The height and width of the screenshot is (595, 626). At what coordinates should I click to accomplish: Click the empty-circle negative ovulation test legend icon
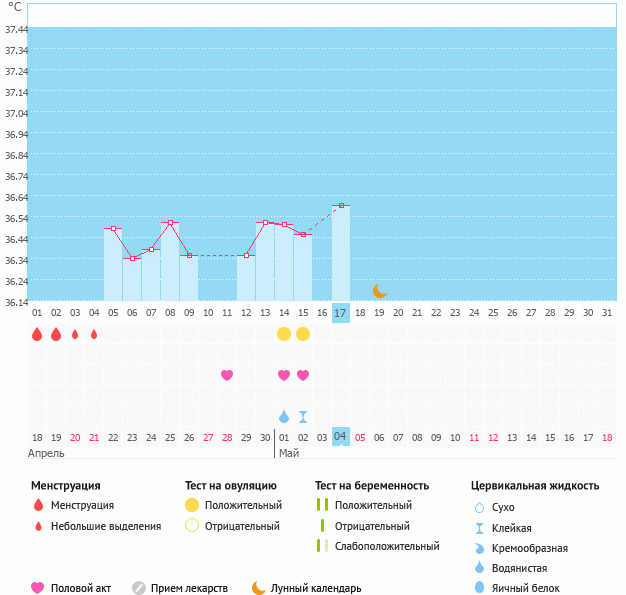192,526
